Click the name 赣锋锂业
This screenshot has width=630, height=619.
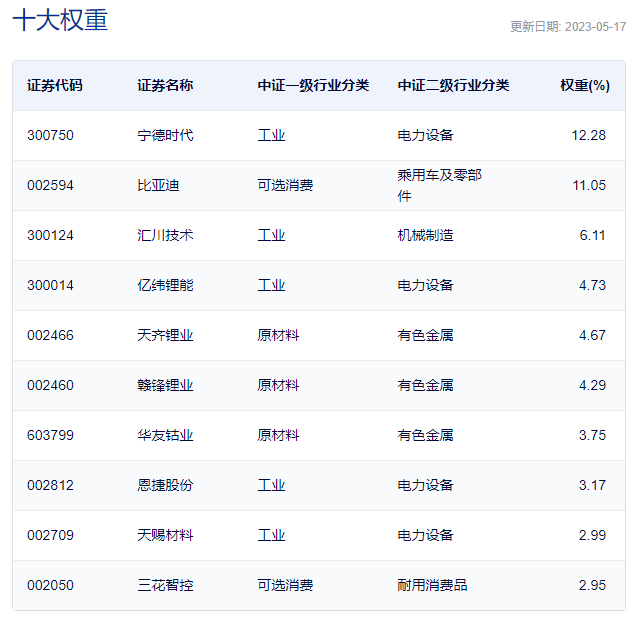click(165, 386)
